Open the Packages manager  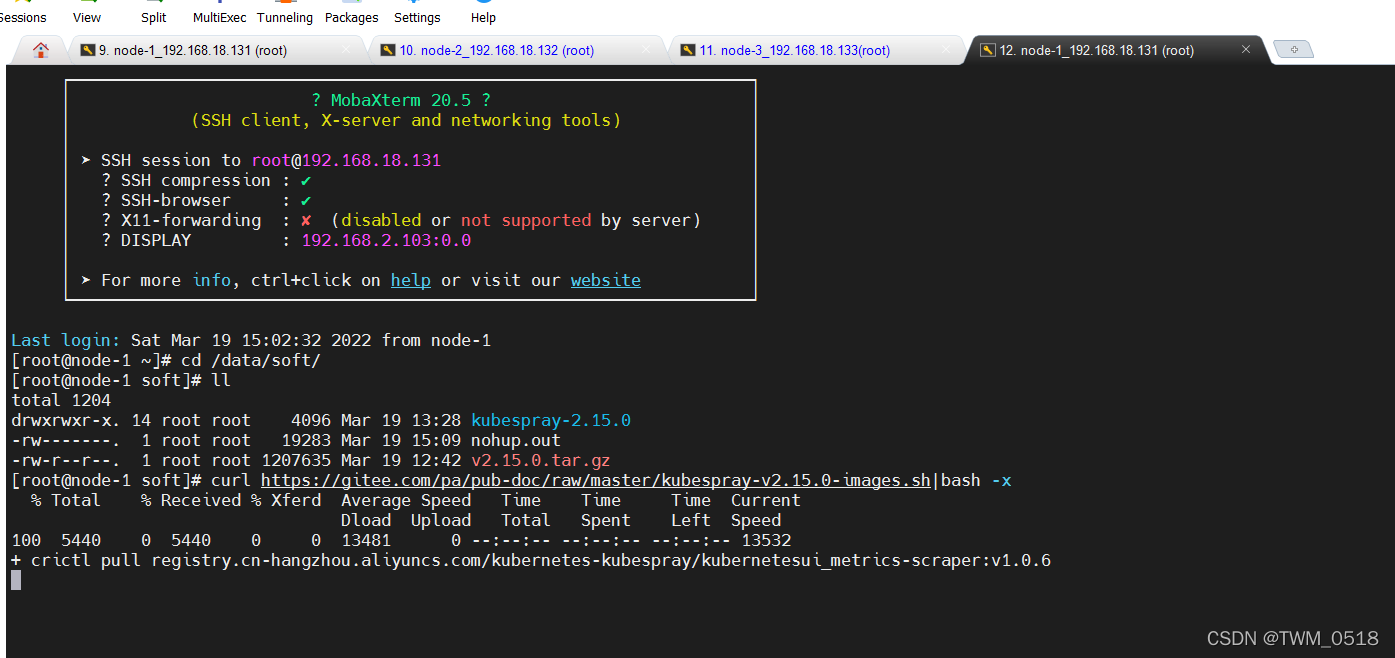[x=352, y=17]
